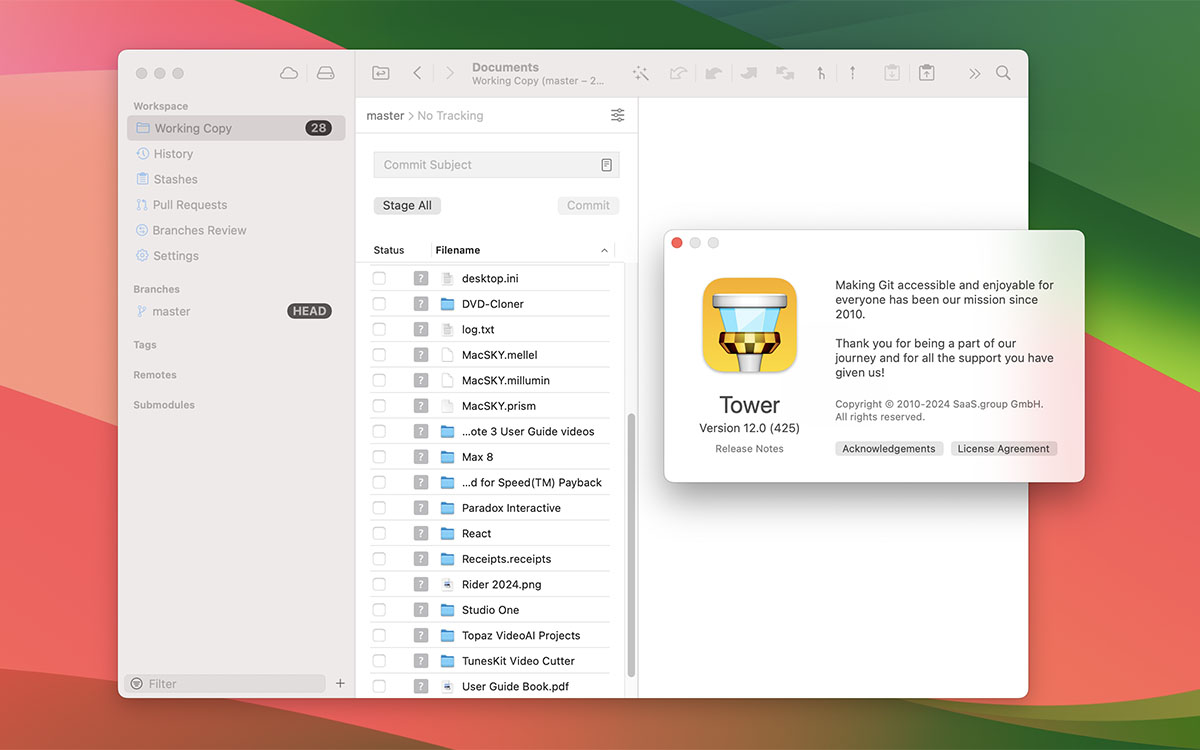Viewport: 1200px width, 750px height.
Task: Click the untracked status badge for React
Action: coord(421,533)
